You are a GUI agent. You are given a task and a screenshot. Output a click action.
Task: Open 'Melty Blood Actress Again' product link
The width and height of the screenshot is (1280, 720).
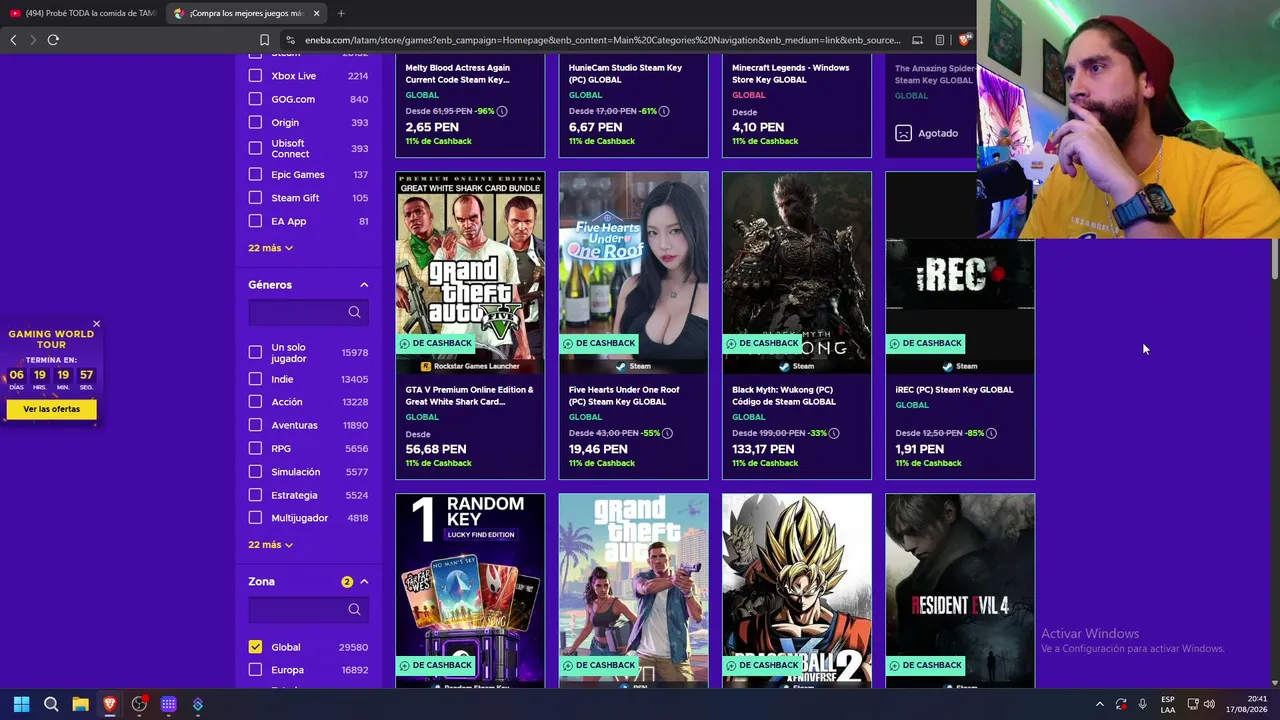pyautogui.click(x=458, y=74)
